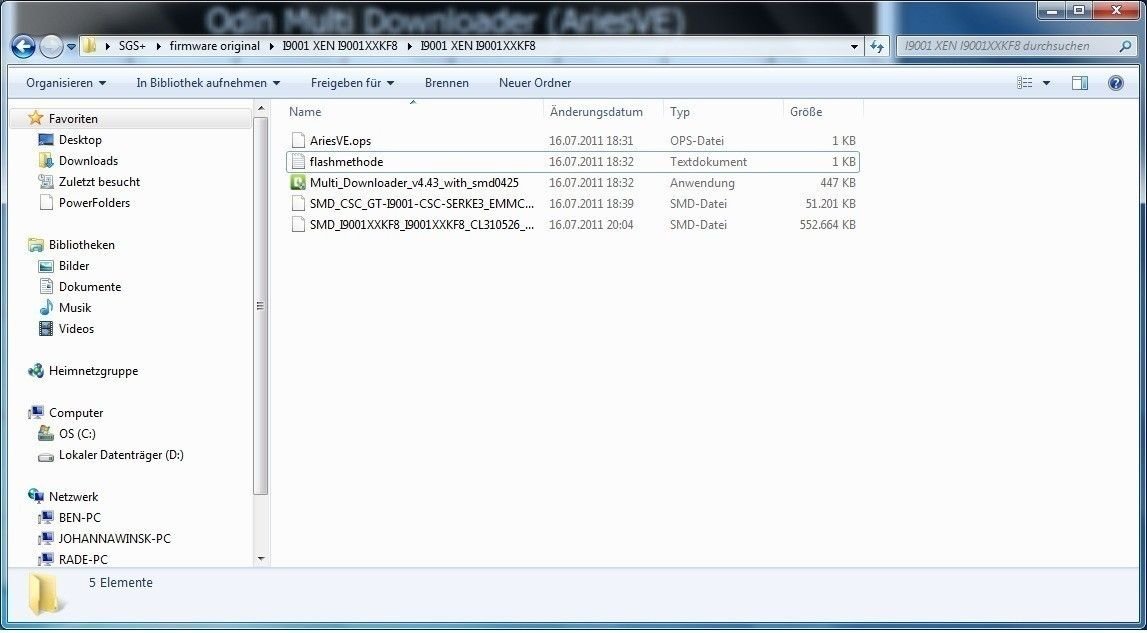The width and height of the screenshot is (1147, 633).
Task: Click the folder icon in the address bar
Action: tap(89, 46)
